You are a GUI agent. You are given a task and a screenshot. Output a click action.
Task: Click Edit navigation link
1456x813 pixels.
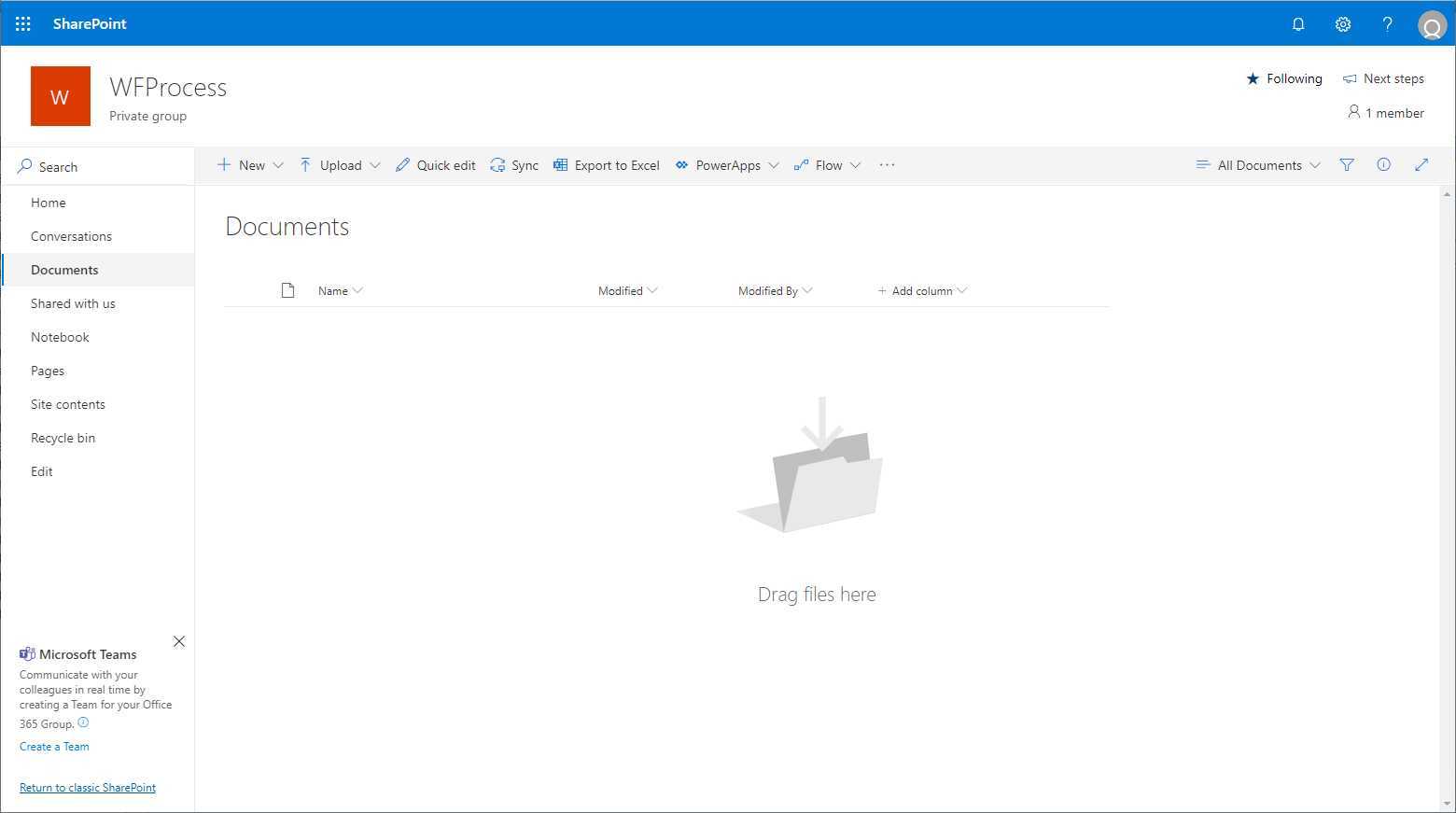point(42,471)
